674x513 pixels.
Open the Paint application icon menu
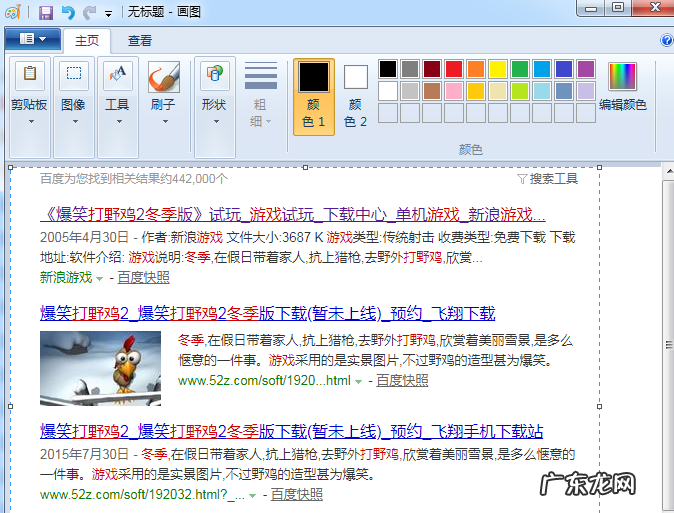[x=13, y=12]
